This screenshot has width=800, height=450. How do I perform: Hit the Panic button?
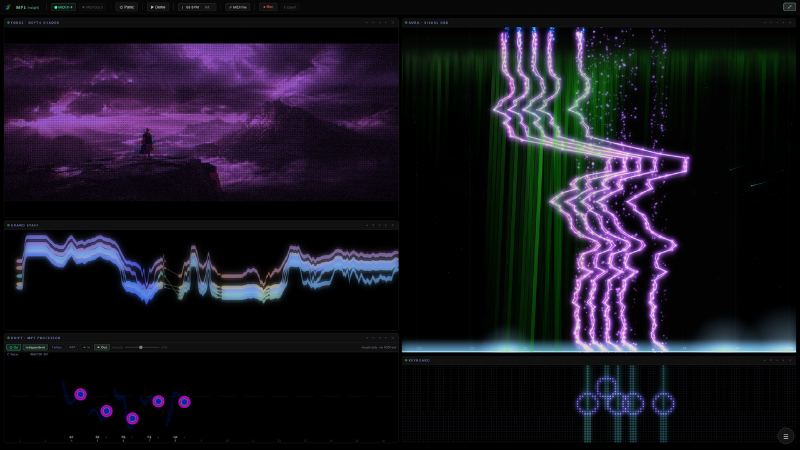(x=127, y=7)
